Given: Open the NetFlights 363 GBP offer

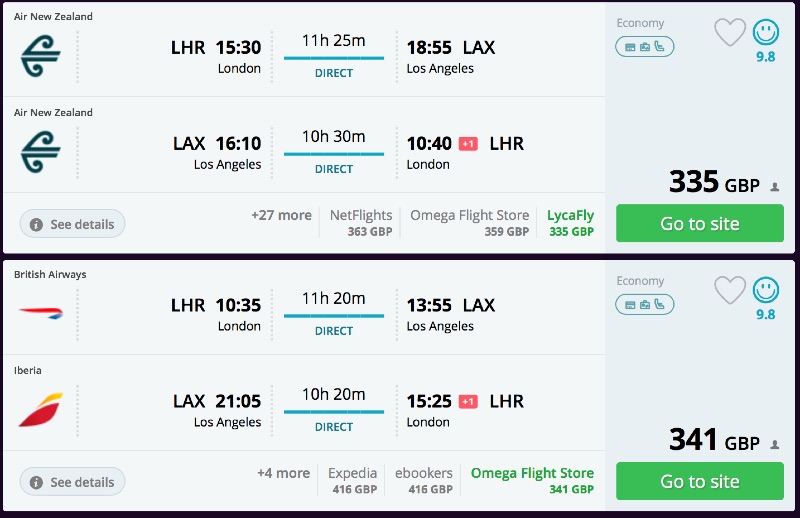Looking at the screenshot, I should pyautogui.click(x=361, y=223).
